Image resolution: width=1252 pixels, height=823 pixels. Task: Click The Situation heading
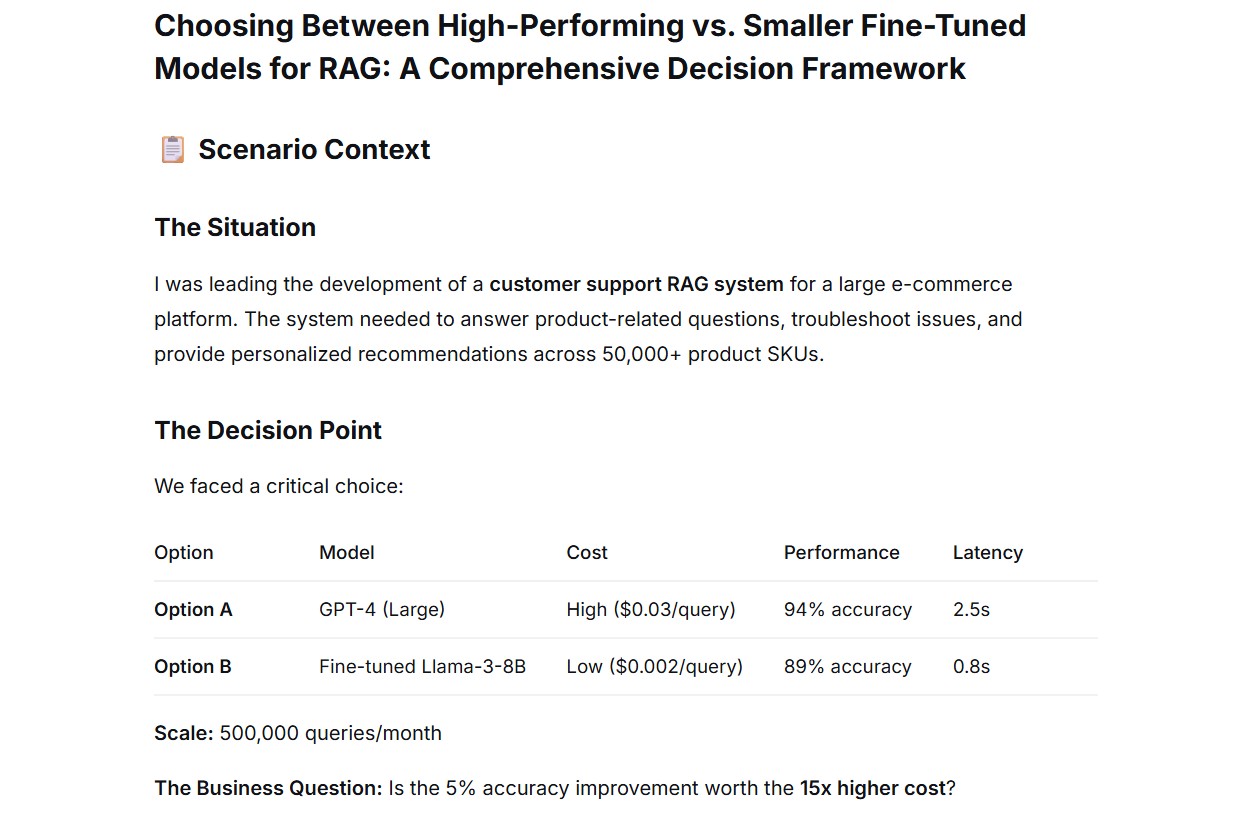coord(235,227)
